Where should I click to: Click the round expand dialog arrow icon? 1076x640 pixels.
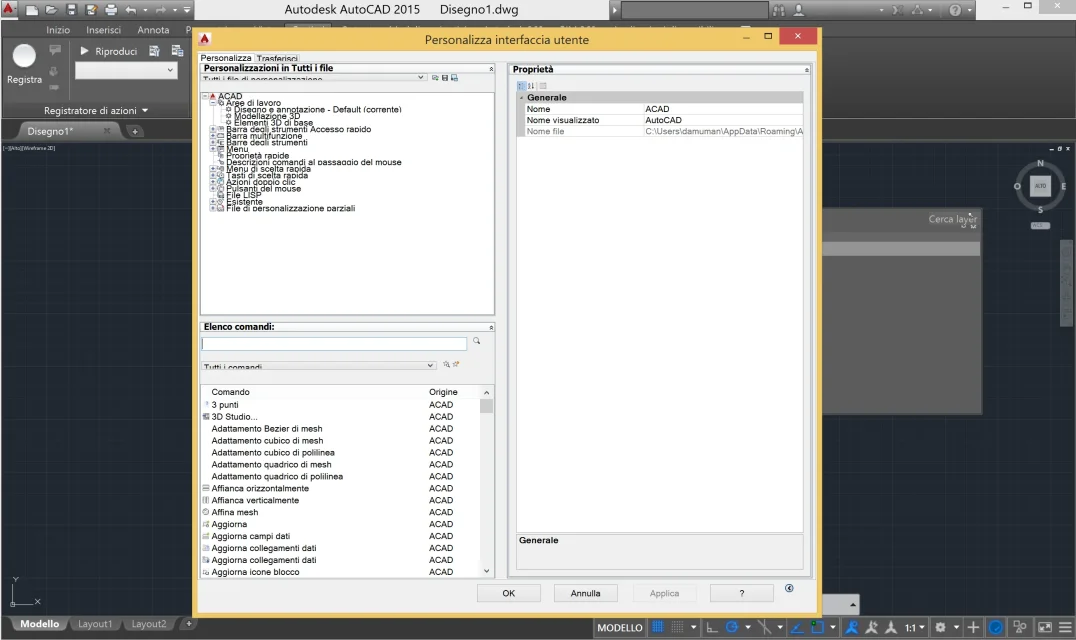tap(789, 588)
